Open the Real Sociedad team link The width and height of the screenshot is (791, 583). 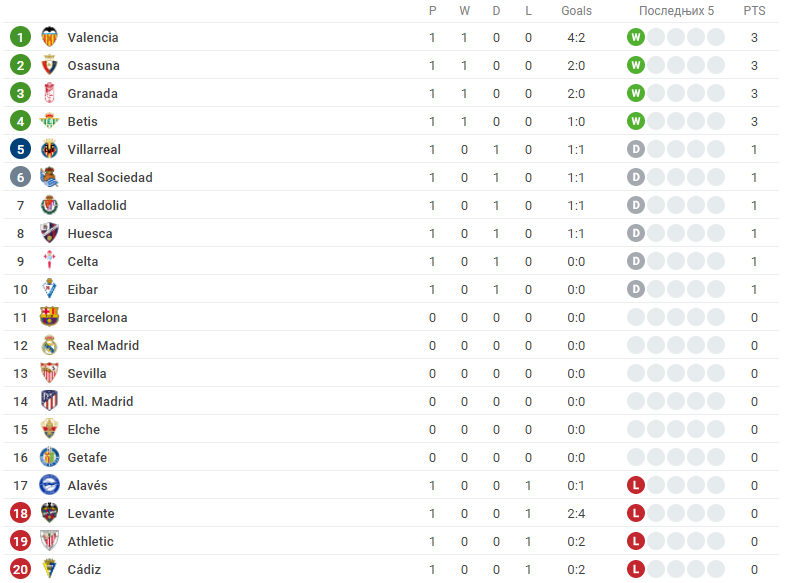110,178
